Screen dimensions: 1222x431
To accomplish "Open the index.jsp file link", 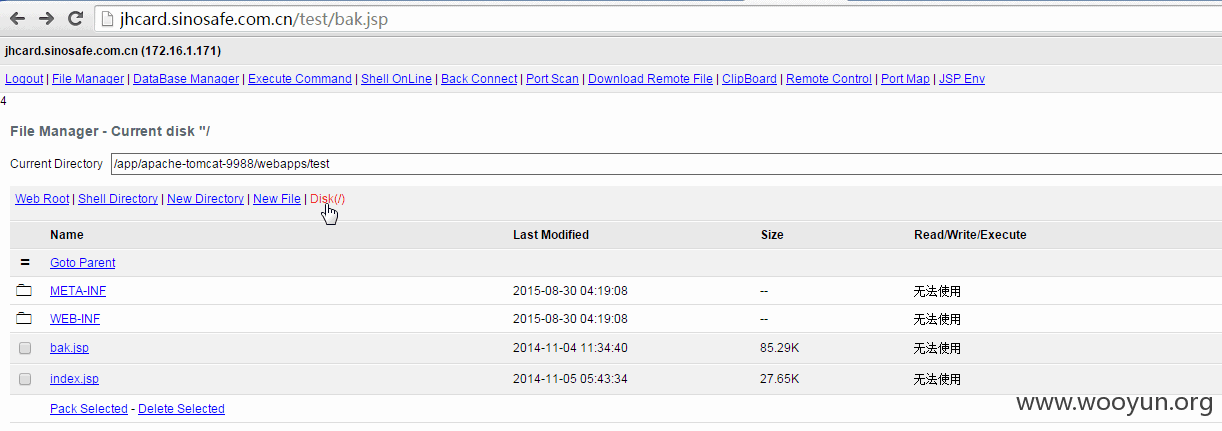I will pyautogui.click(x=74, y=379).
